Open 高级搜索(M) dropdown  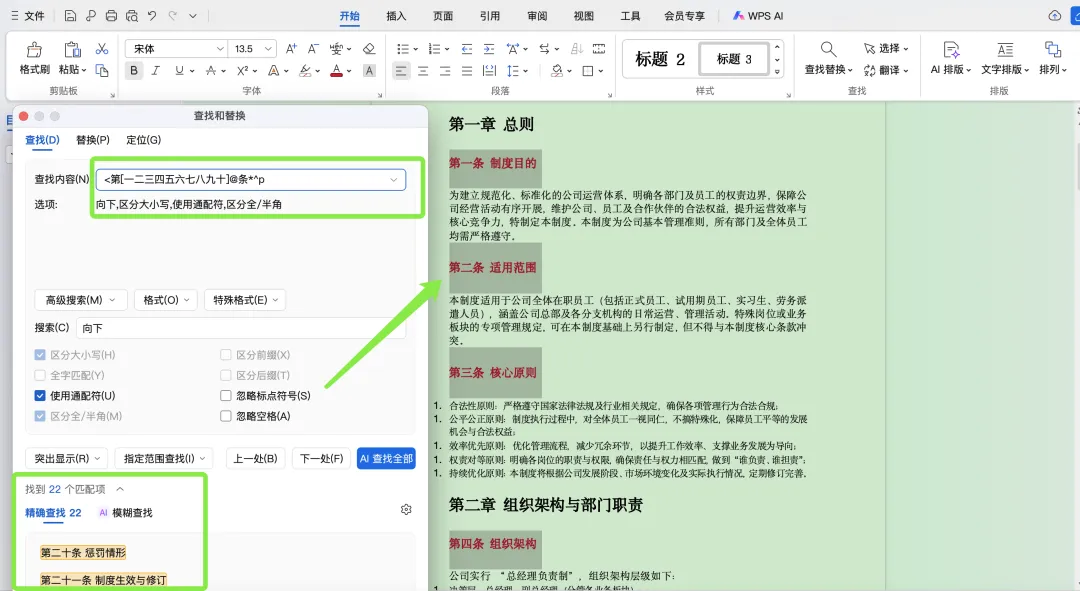(x=81, y=300)
